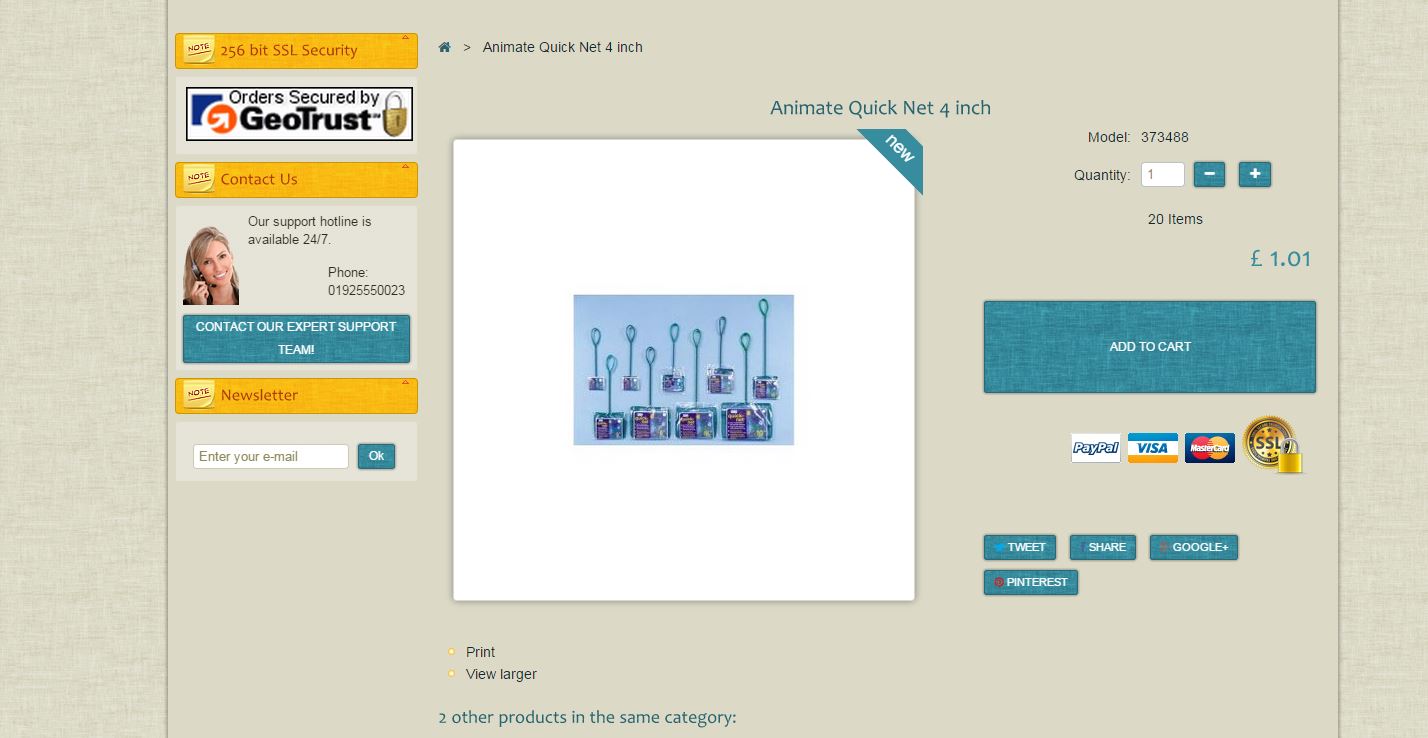Collapse the Contact Us block

(x=405, y=166)
